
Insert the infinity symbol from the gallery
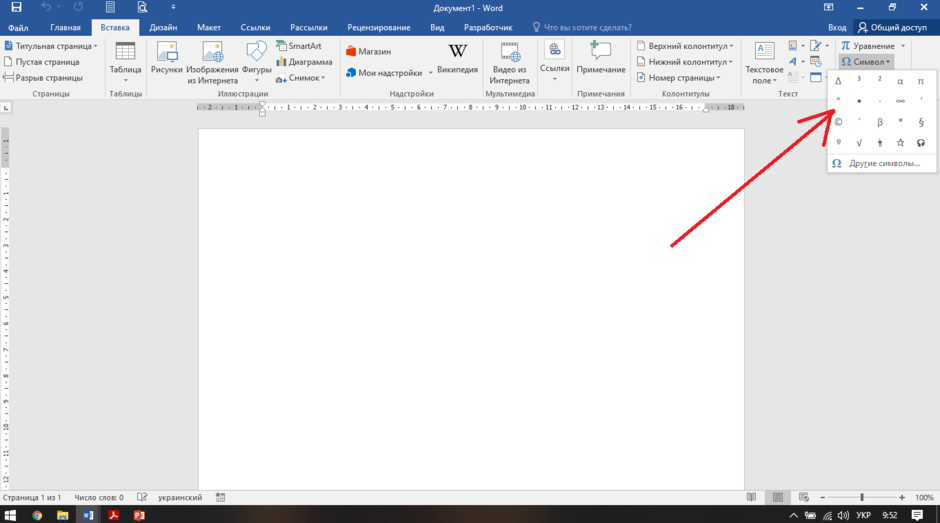coord(900,101)
